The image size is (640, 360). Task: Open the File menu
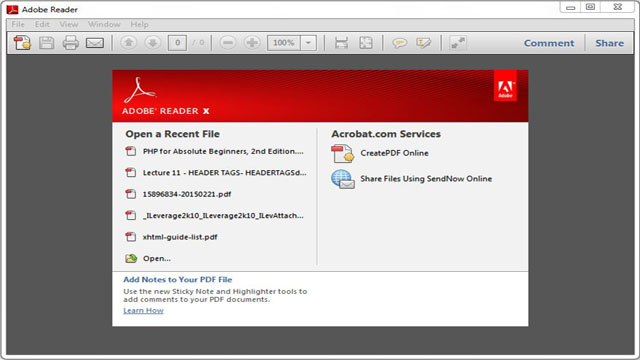point(18,24)
